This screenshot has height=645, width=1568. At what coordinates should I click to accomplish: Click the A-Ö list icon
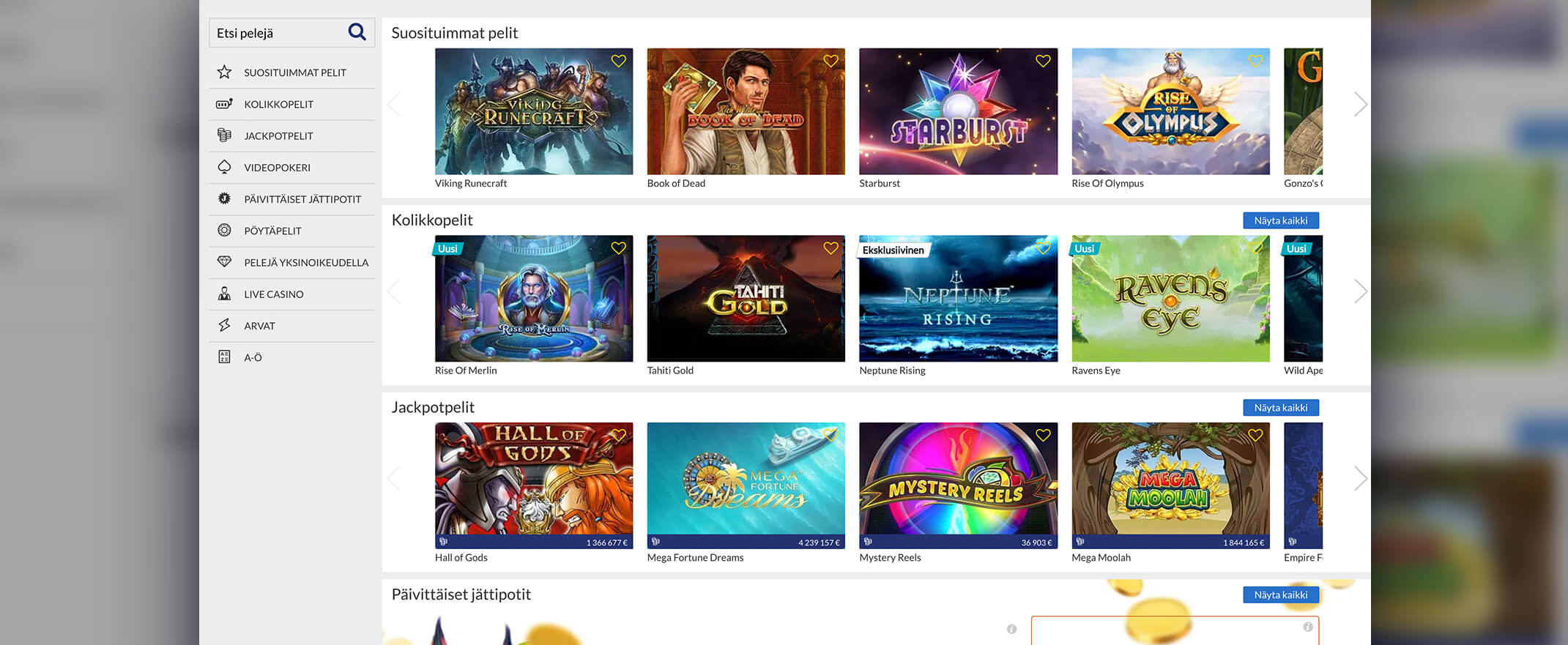[x=224, y=357]
